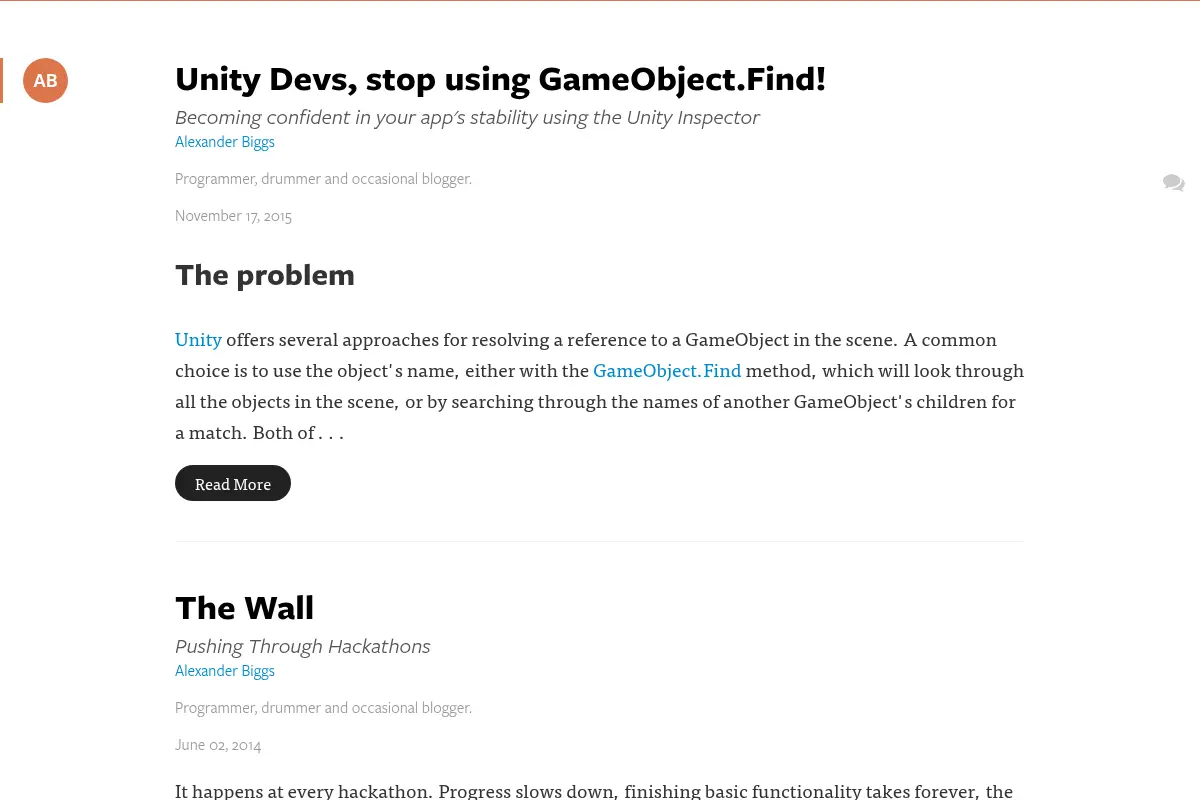Click the author bio under The Wall post

[x=323, y=707]
